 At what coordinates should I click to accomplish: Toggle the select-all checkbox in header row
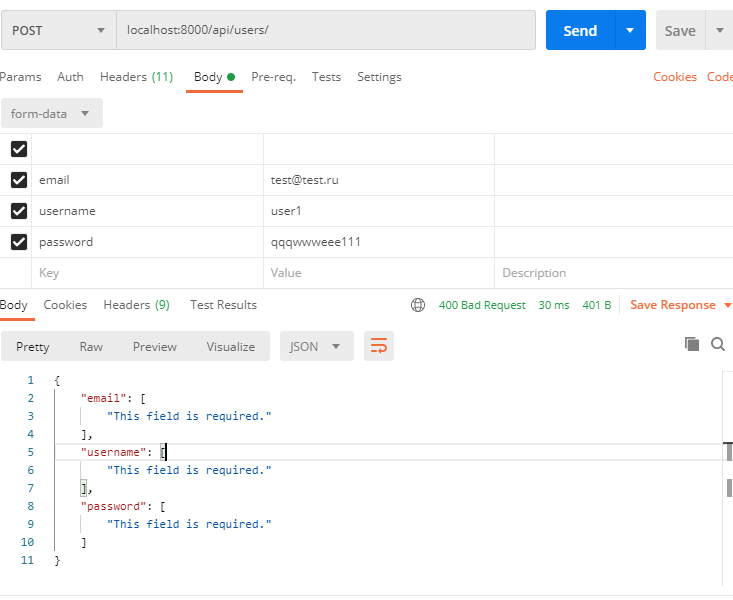[19, 149]
